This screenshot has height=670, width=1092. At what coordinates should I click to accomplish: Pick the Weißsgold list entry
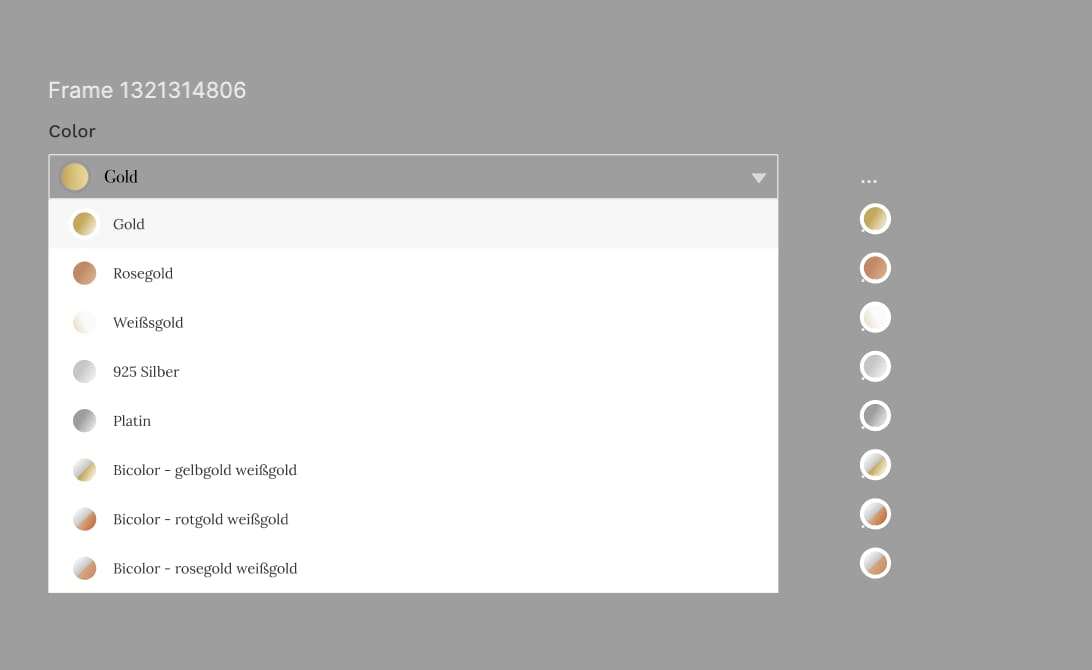pos(413,322)
